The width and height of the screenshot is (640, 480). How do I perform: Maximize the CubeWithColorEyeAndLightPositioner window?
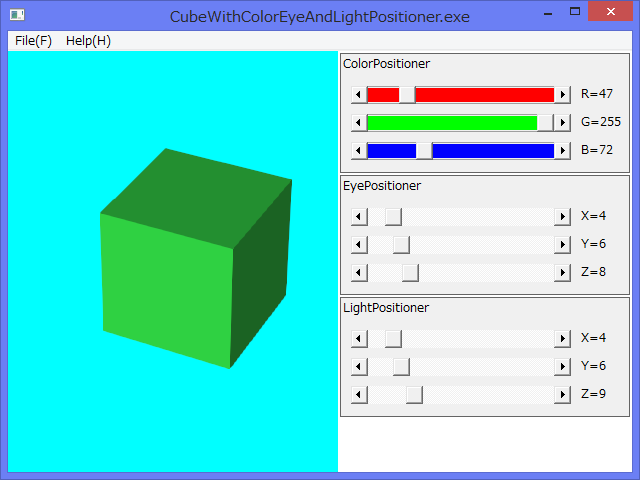pyautogui.click(x=575, y=11)
